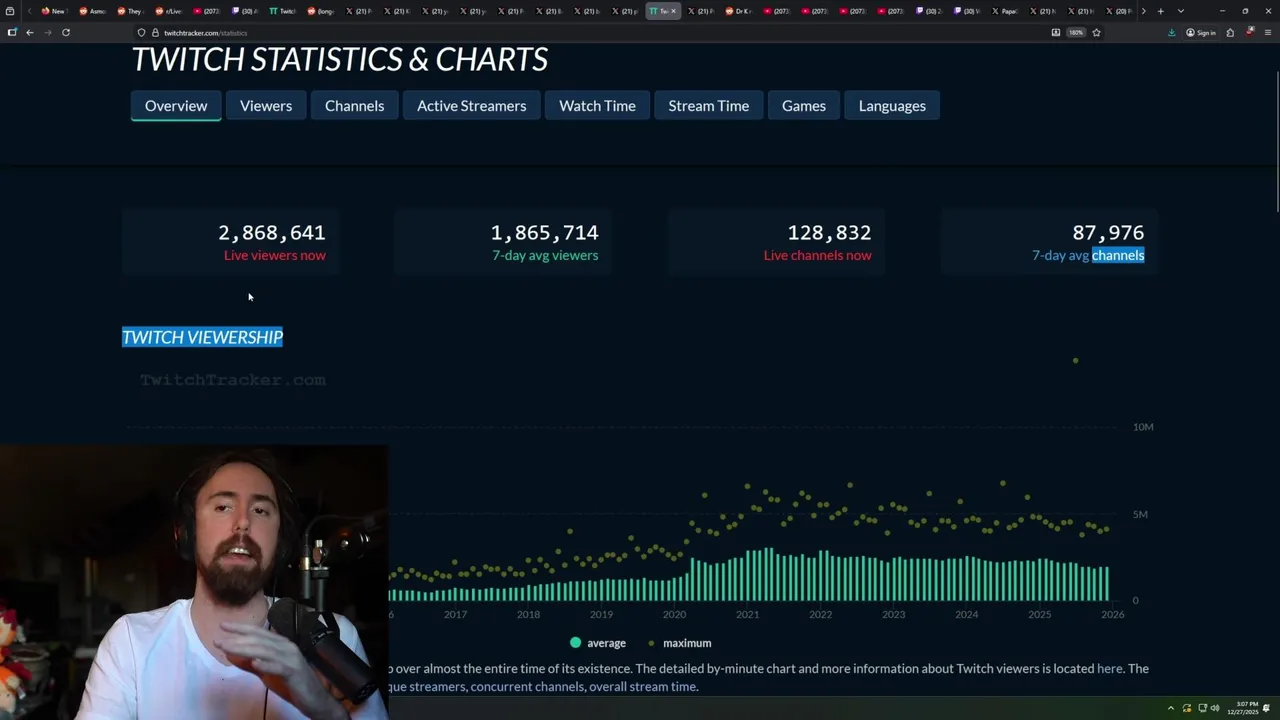Open the Stream Time tab
The height and width of the screenshot is (720, 1280).
pos(708,105)
